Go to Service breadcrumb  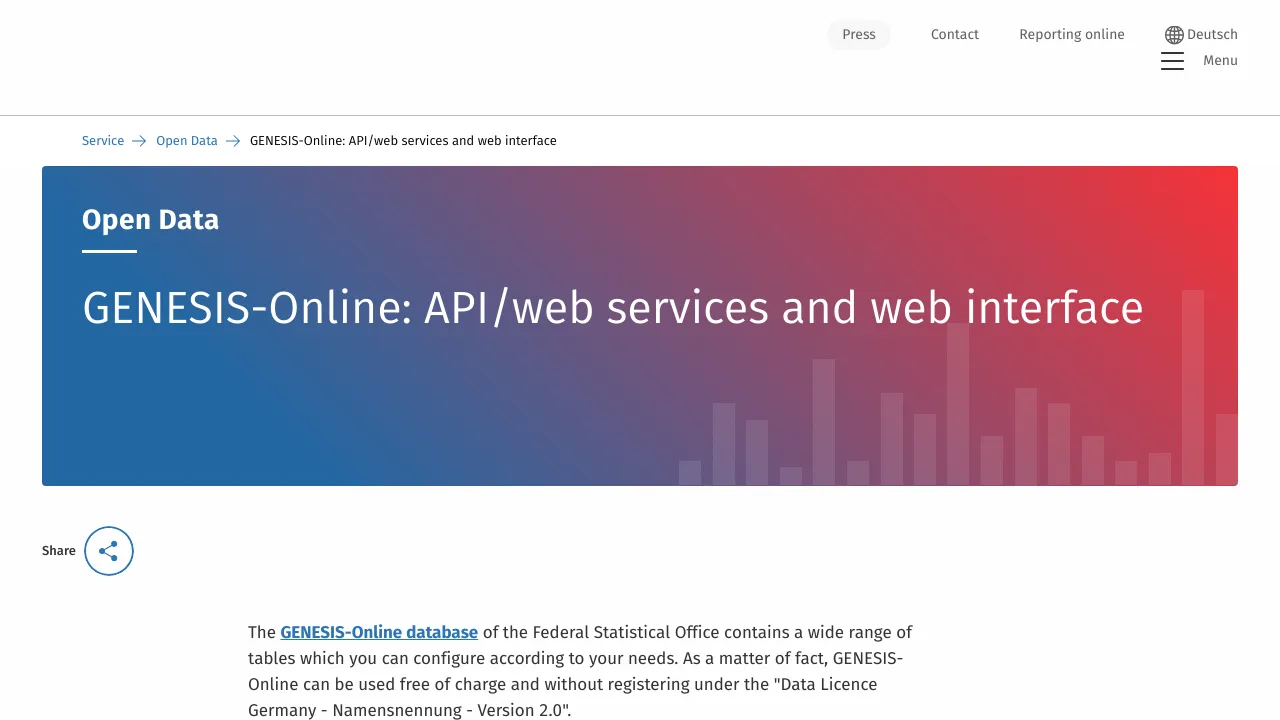103,141
